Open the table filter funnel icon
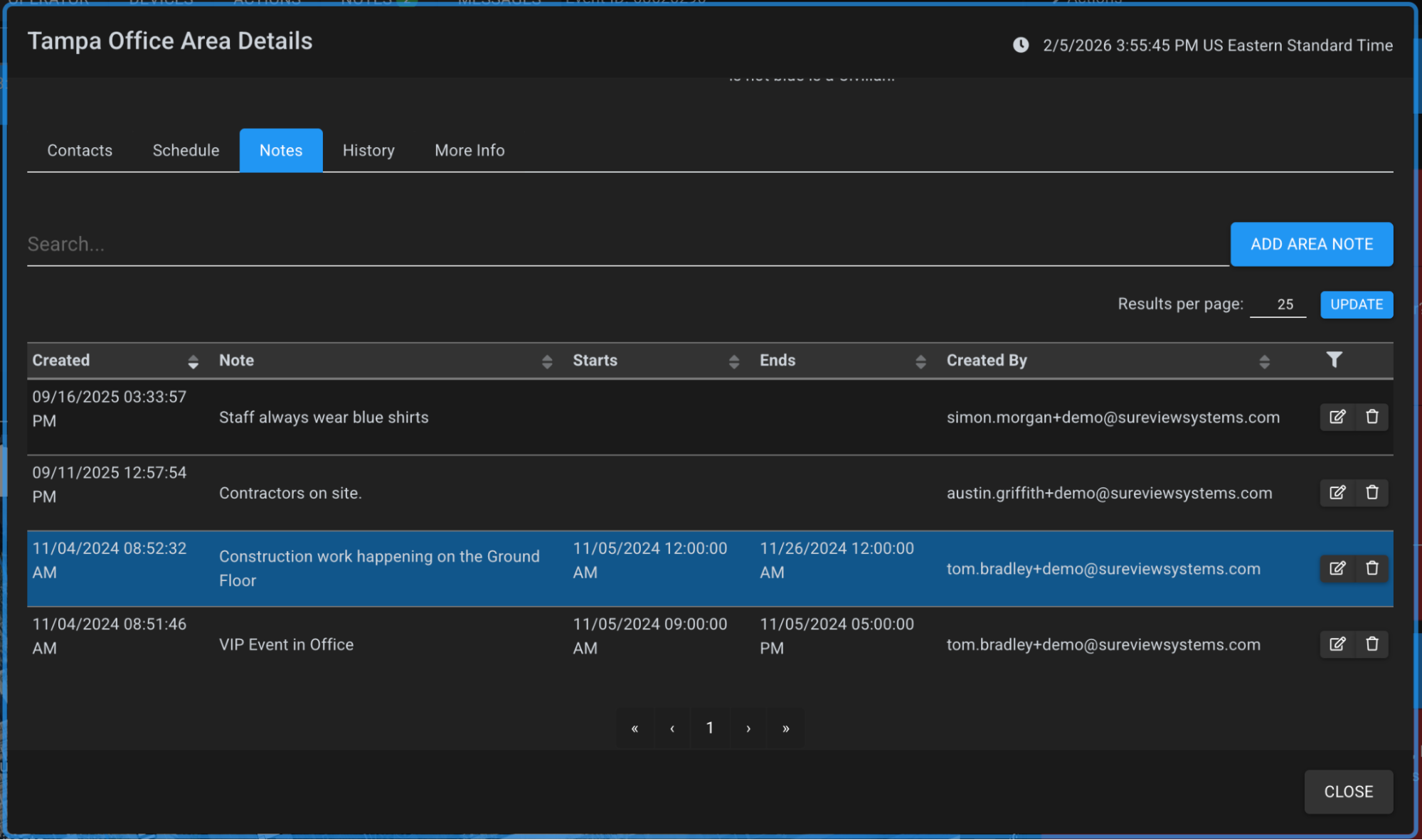 coord(1334,360)
